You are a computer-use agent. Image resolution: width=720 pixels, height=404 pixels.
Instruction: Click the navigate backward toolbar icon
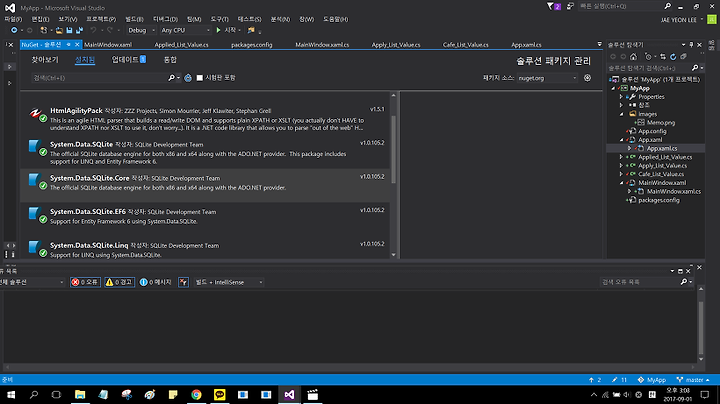[x=14, y=30]
